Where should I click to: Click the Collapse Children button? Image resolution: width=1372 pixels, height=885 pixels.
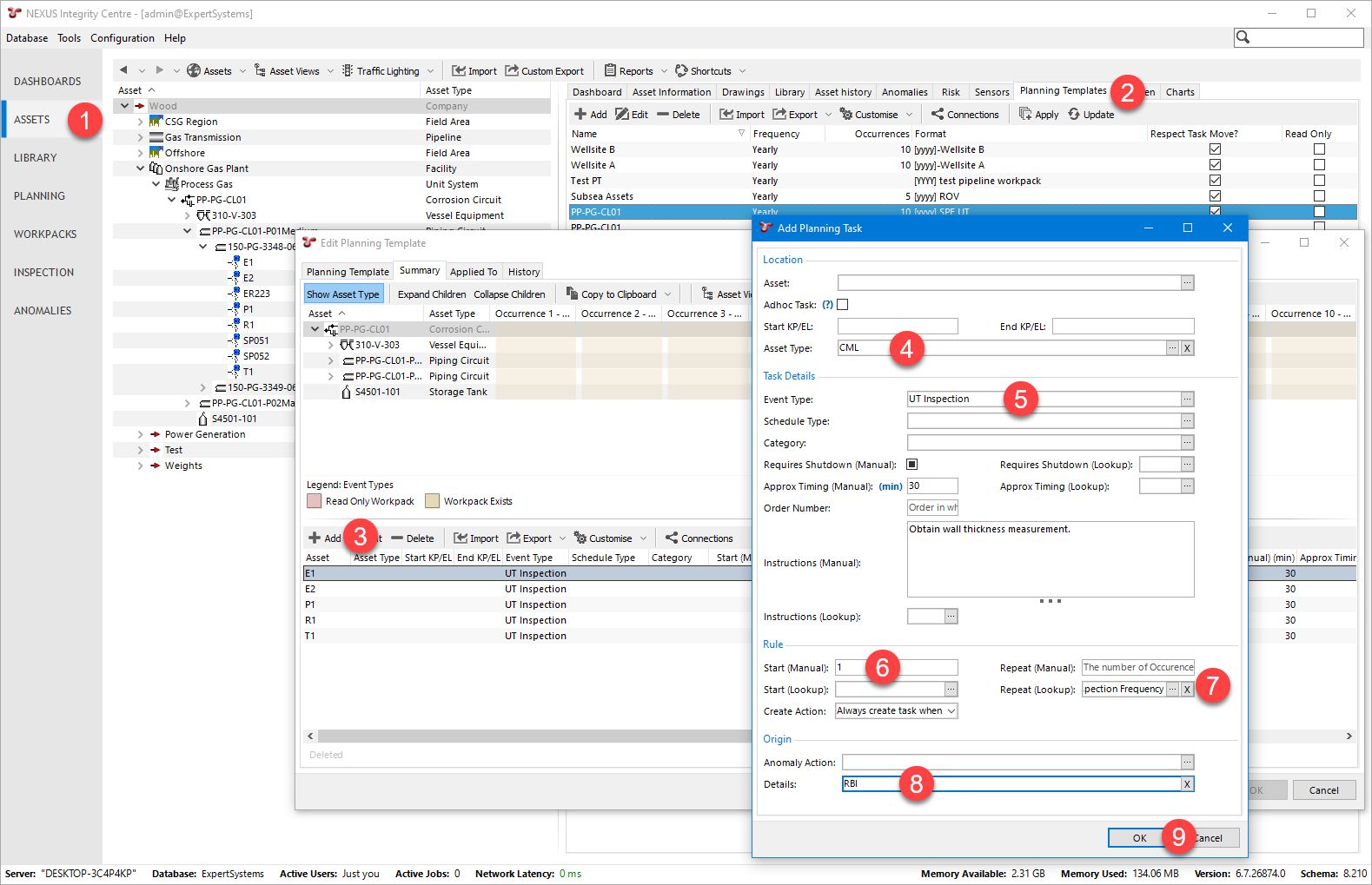[509, 294]
